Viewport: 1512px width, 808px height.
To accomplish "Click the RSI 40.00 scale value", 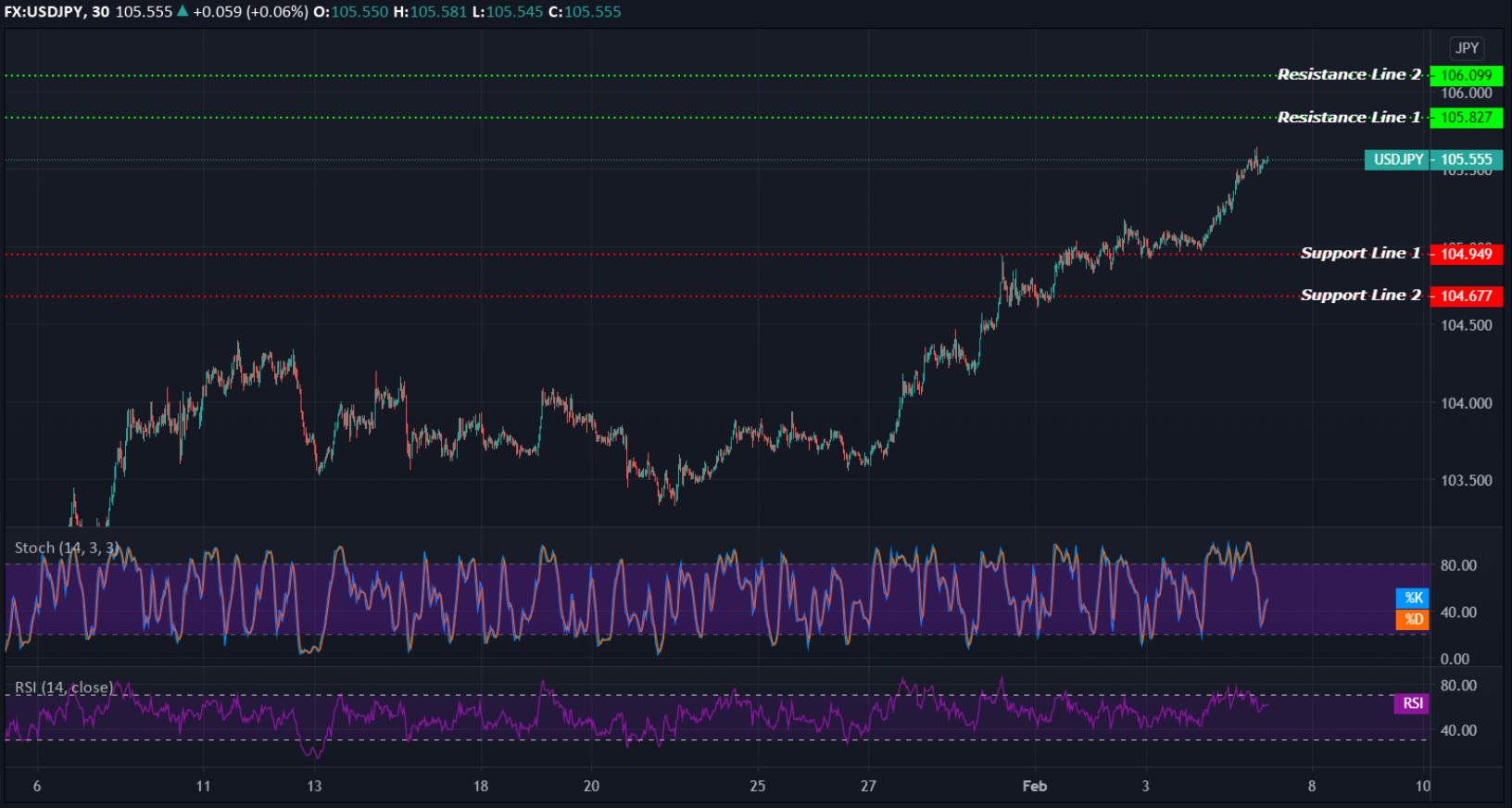I will pos(1458,730).
